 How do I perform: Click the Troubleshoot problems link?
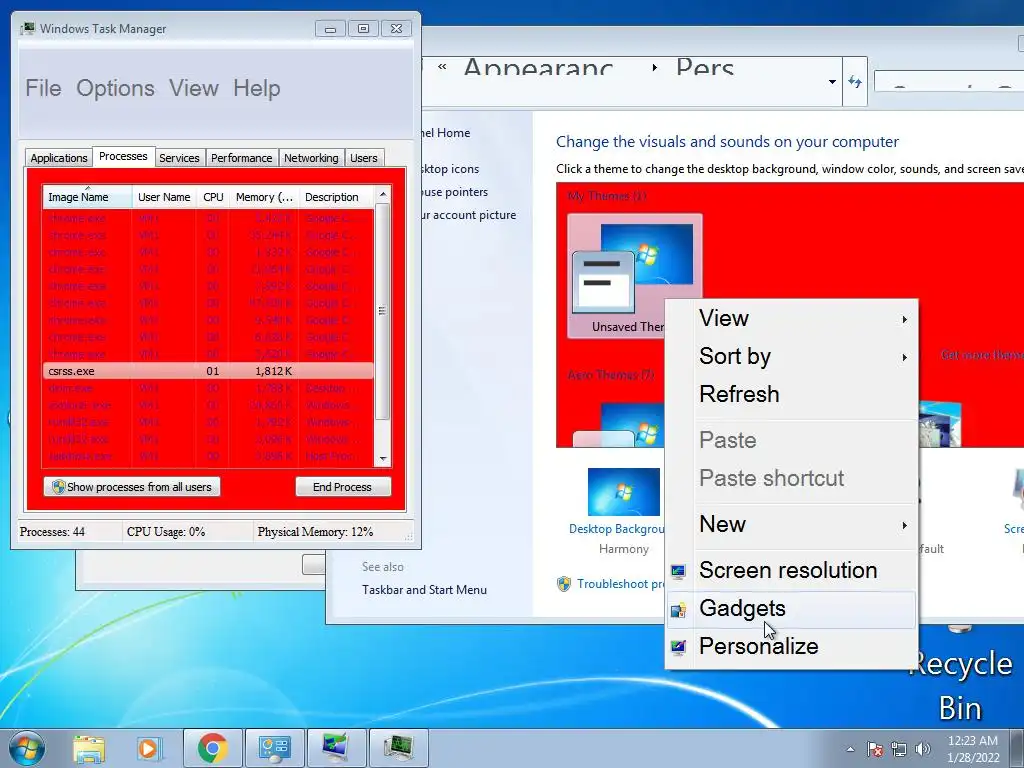(x=620, y=584)
